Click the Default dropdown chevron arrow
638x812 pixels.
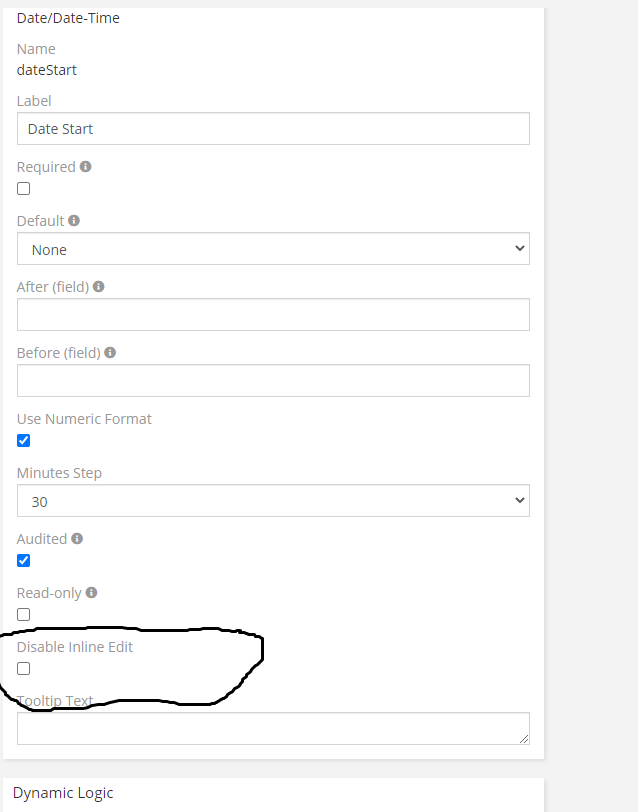pyautogui.click(x=520, y=249)
